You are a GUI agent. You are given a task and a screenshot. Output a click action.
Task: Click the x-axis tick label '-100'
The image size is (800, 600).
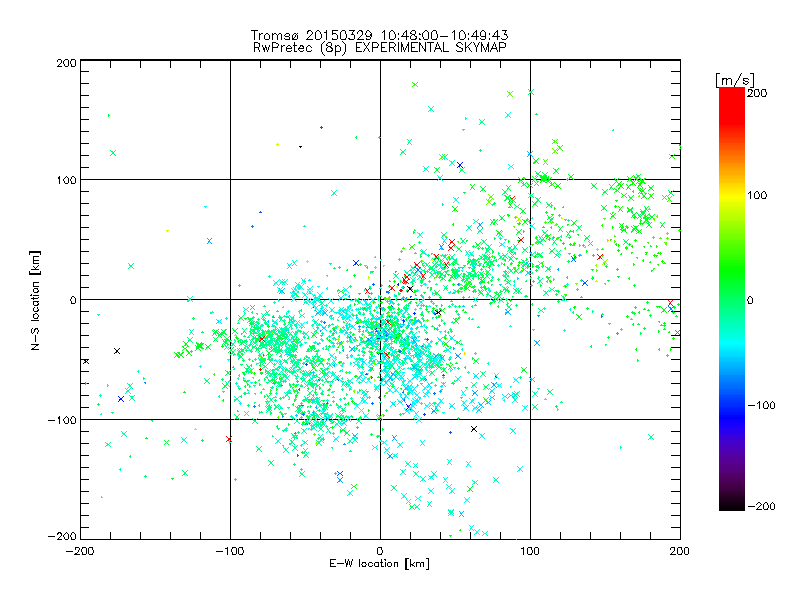pos(230,552)
